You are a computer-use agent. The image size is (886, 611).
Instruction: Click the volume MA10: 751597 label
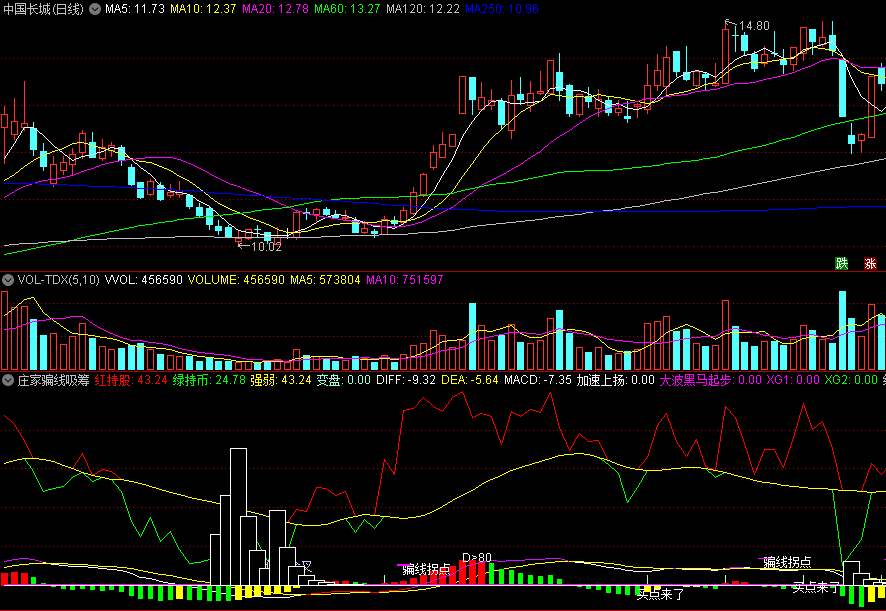pyautogui.click(x=405, y=280)
